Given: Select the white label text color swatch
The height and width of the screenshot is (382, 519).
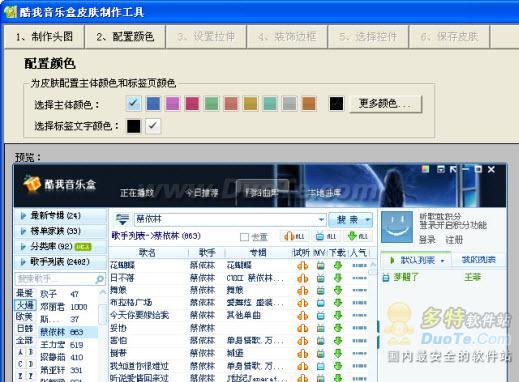Looking at the screenshot, I should [x=153, y=126].
